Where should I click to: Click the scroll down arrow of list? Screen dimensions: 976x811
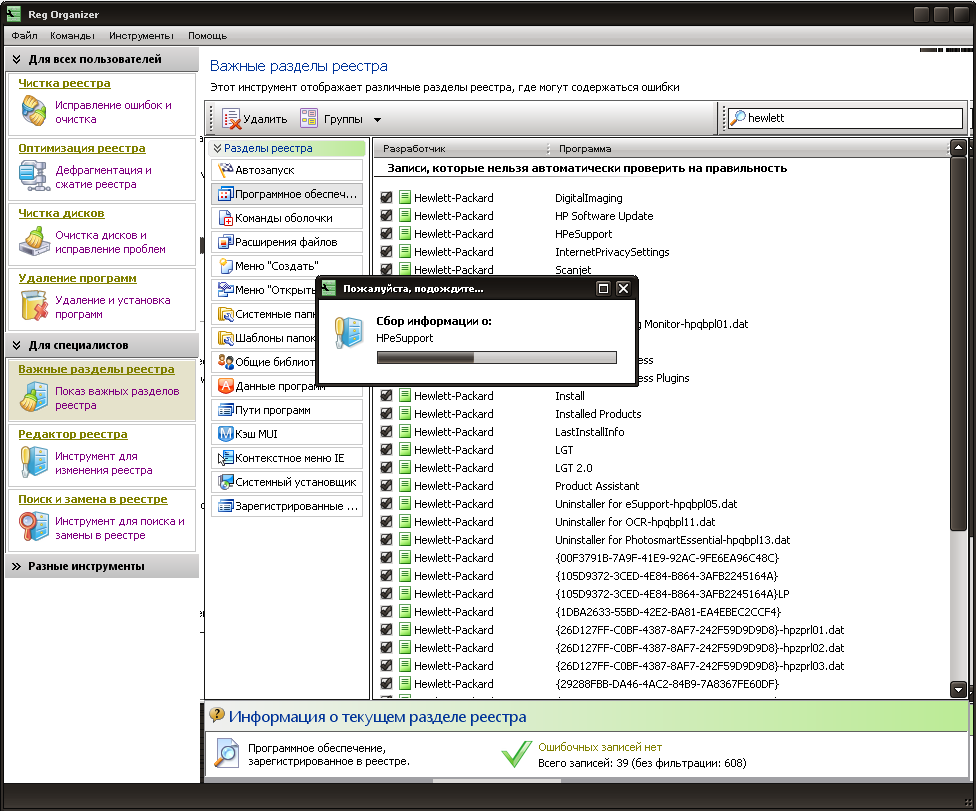[x=959, y=689]
